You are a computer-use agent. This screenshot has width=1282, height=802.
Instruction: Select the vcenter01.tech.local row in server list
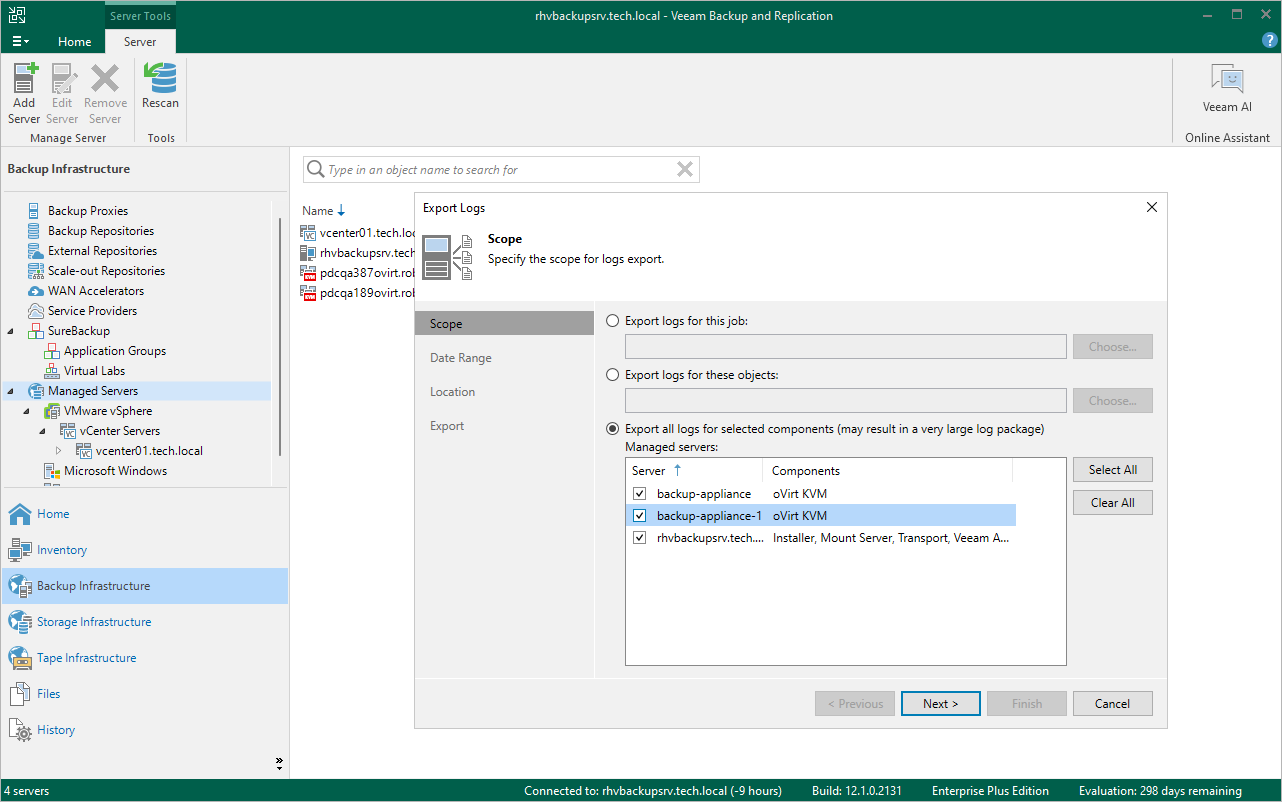359,233
